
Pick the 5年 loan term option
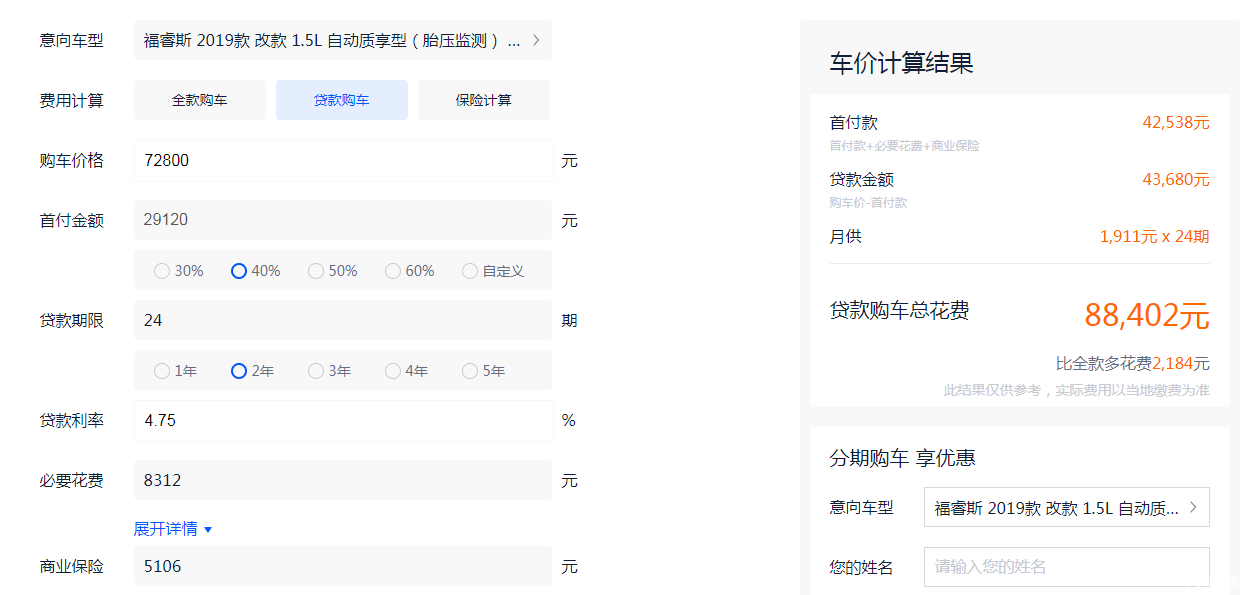[x=470, y=371]
